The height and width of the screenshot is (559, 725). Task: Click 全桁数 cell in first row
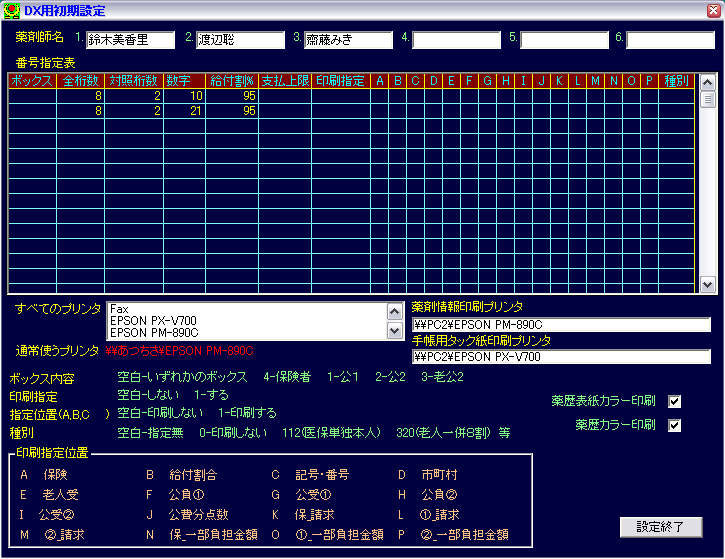[80, 96]
